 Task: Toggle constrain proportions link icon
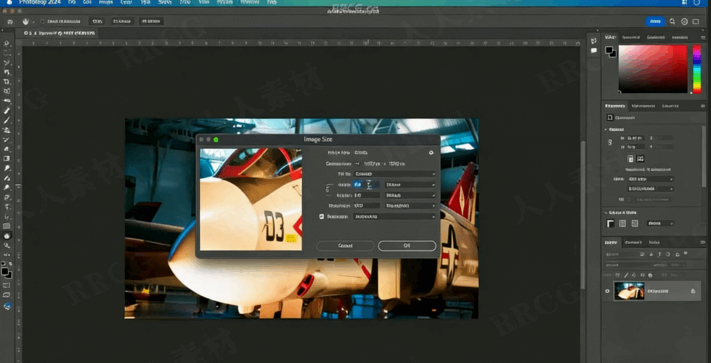point(328,189)
